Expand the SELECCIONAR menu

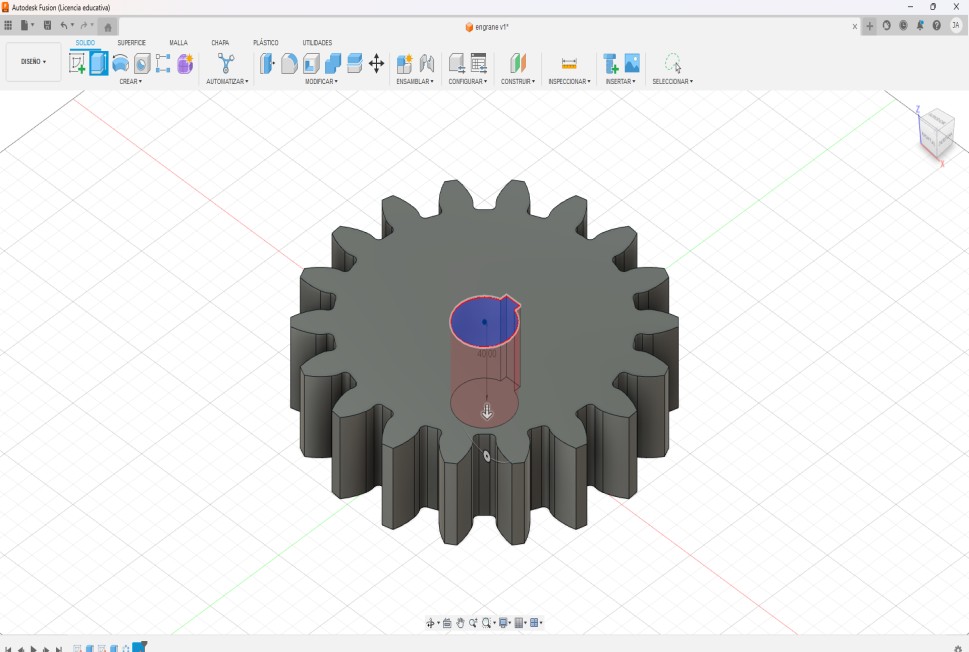point(672,82)
